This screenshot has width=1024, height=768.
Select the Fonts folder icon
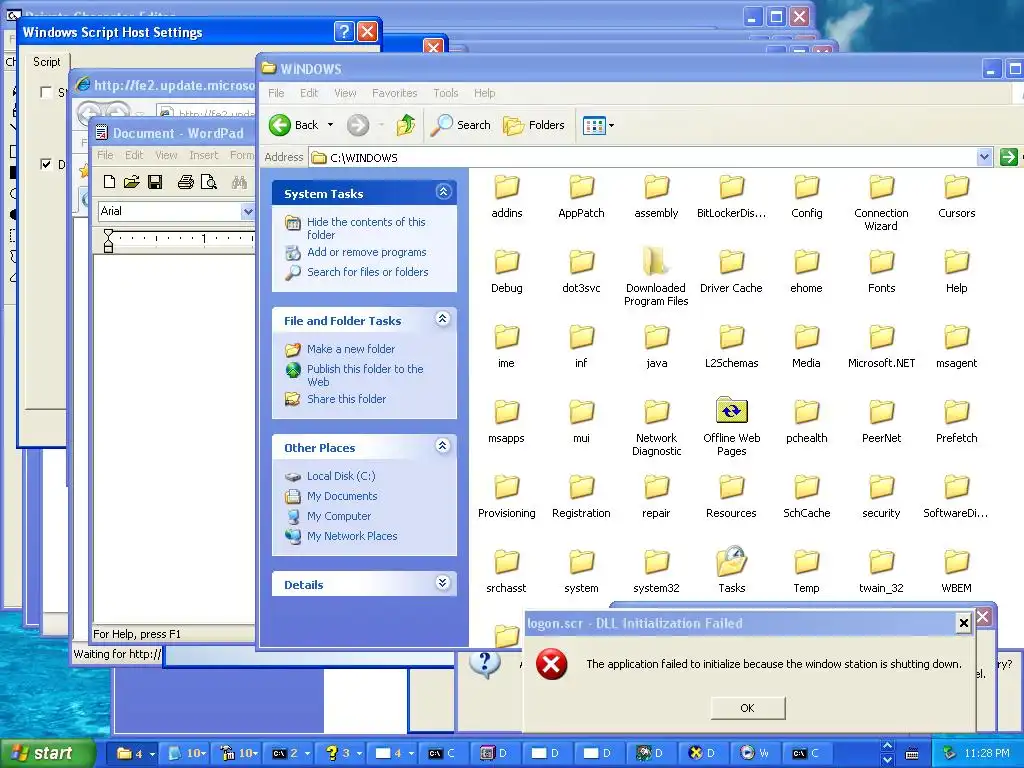point(881,261)
